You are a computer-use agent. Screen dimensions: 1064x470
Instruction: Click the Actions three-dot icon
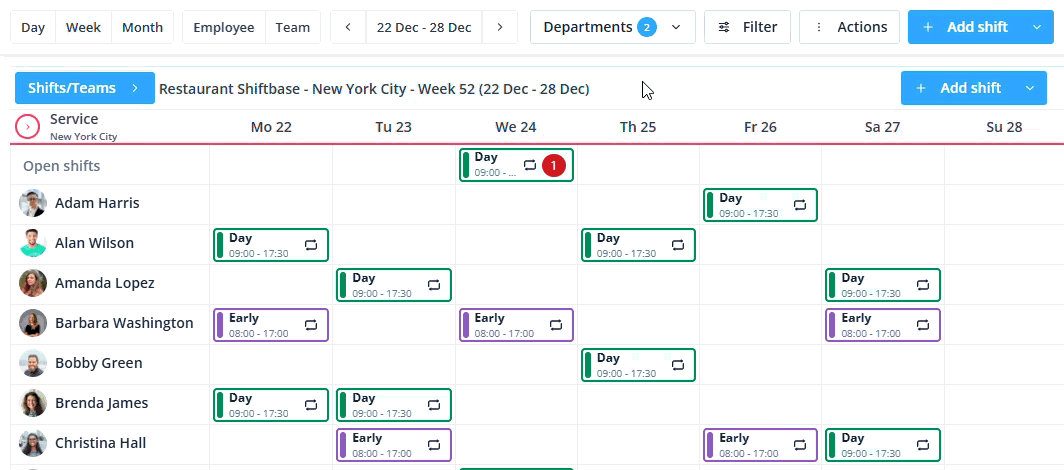819,27
